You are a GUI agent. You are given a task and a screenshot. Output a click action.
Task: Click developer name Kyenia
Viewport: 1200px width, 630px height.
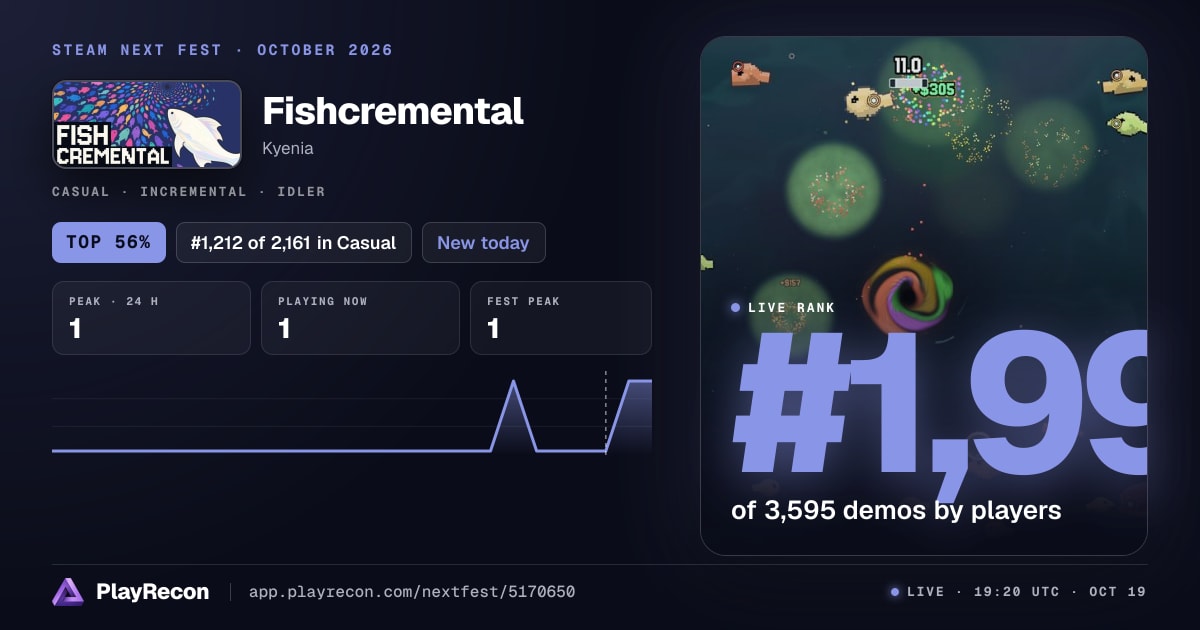(288, 148)
